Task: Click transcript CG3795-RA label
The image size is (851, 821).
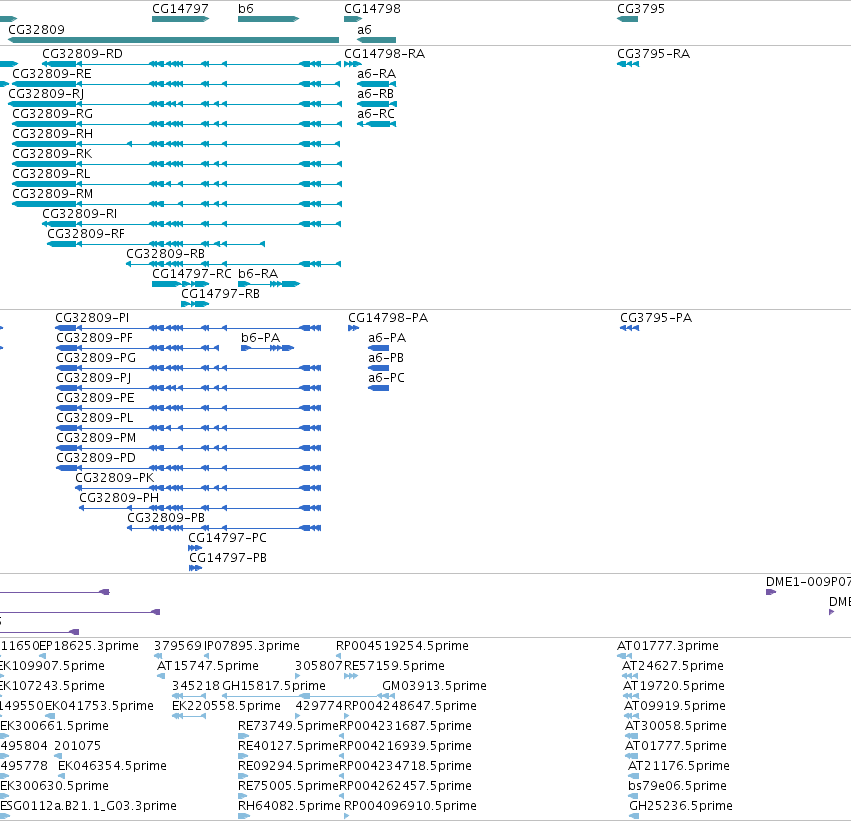Action: (653, 54)
